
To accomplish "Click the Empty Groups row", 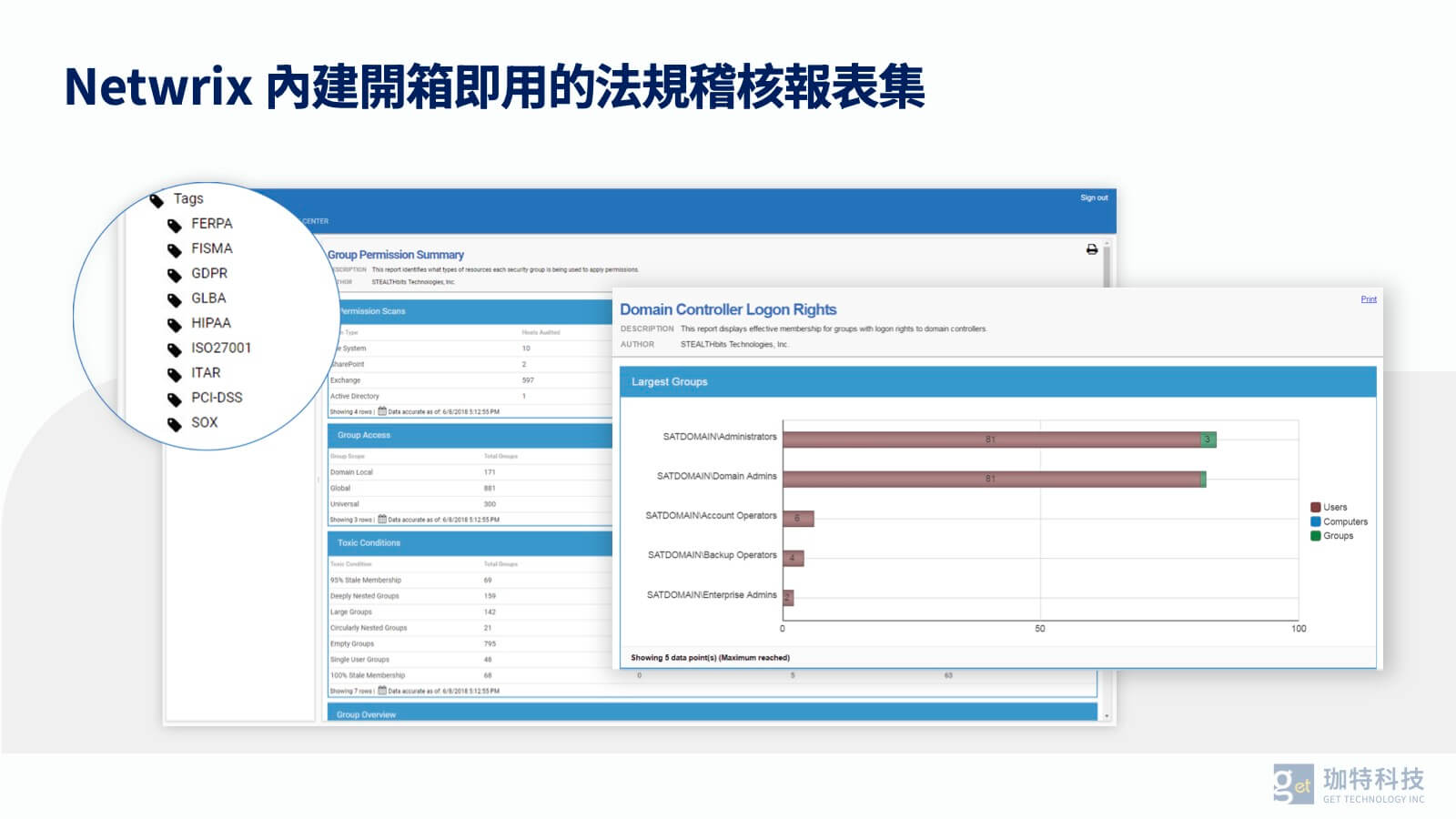I will [x=470, y=643].
